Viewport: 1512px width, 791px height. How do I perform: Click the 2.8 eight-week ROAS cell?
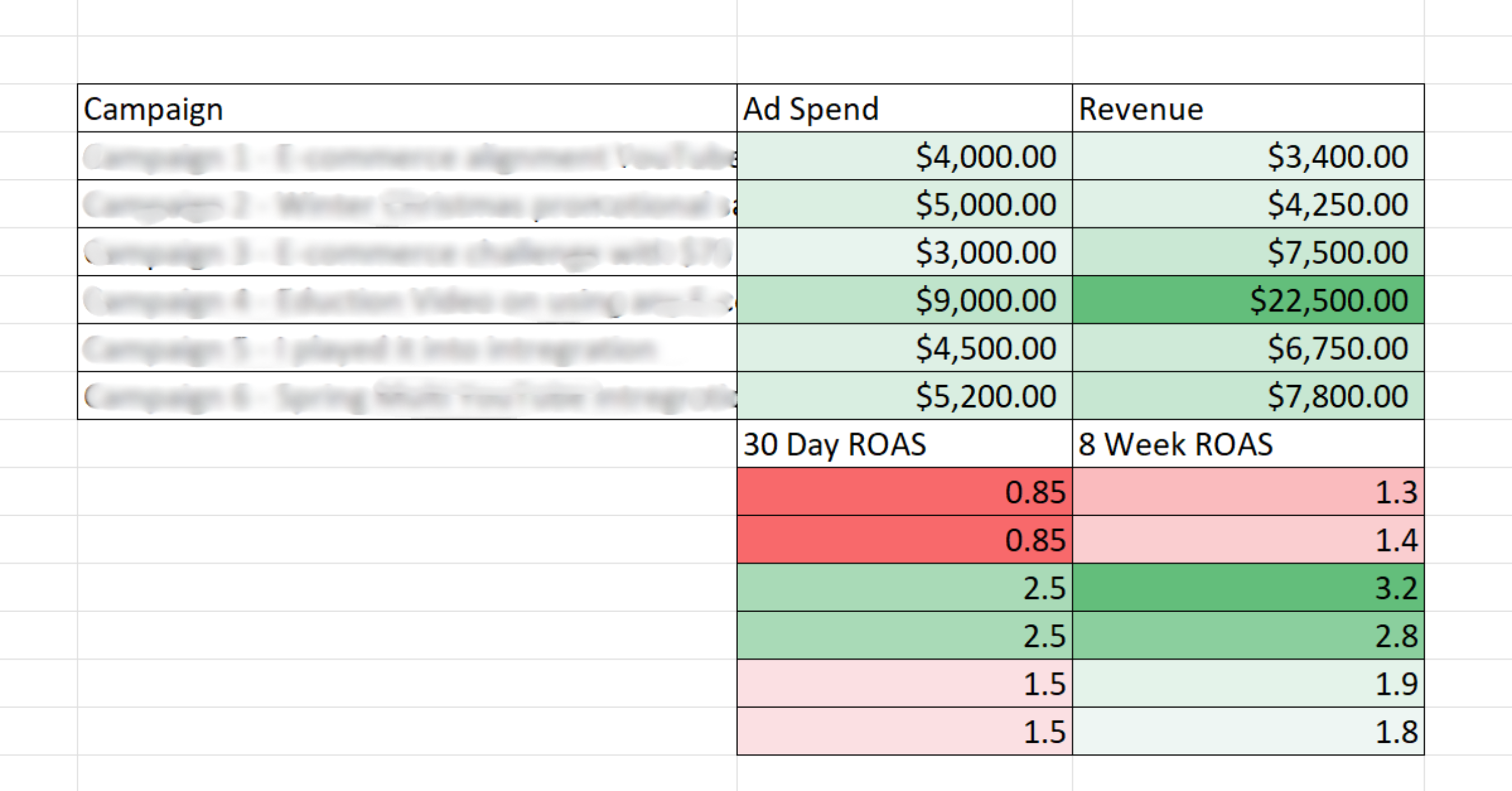click(1247, 635)
